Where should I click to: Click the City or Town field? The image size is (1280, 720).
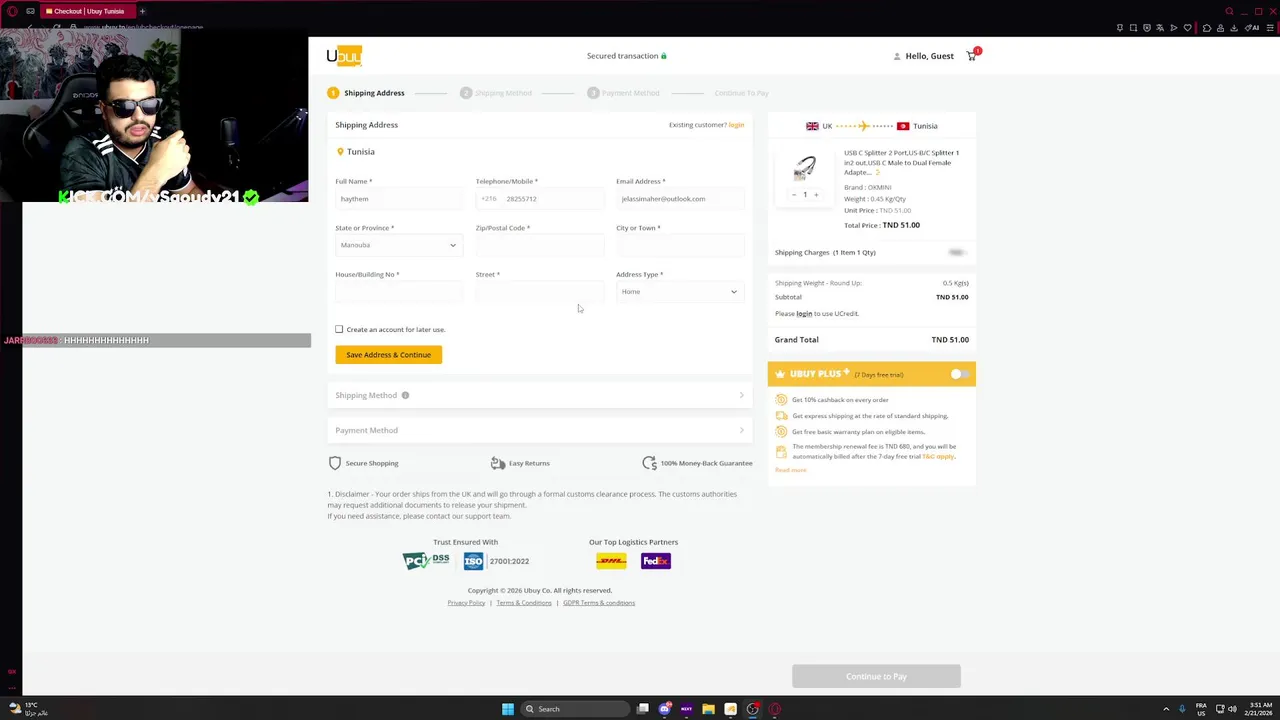(x=680, y=245)
